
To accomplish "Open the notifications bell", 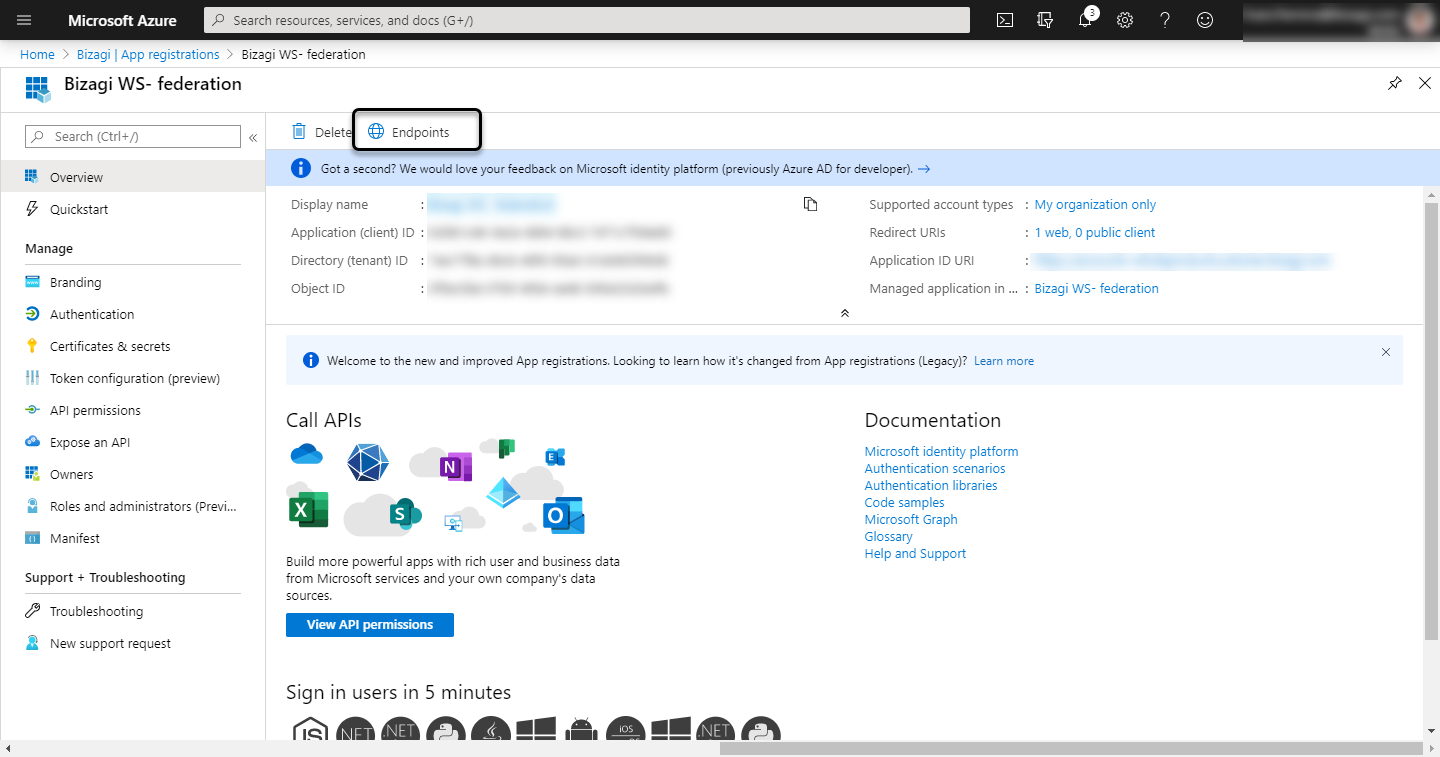I will 1086,20.
